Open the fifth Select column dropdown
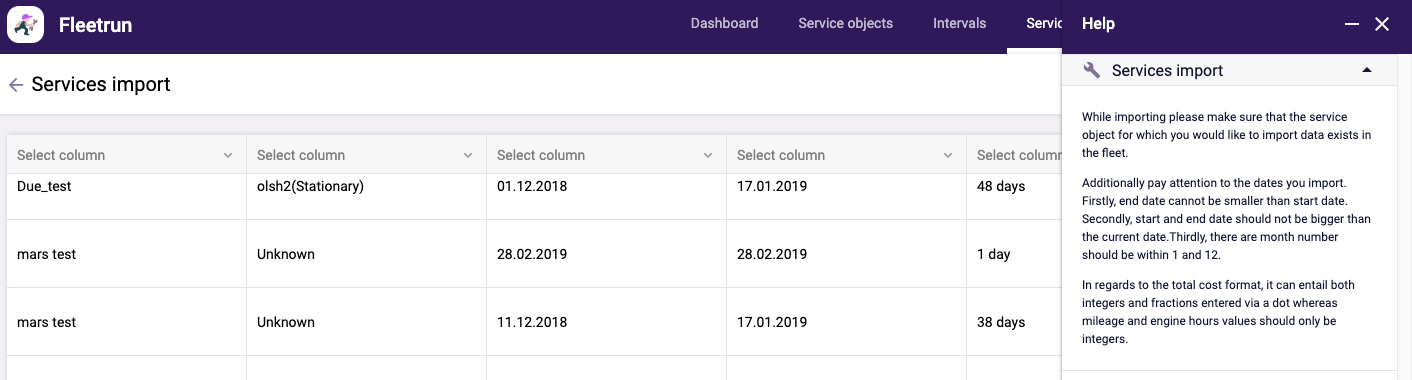This screenshot has width=1412, height=380. click(1014, 155)
